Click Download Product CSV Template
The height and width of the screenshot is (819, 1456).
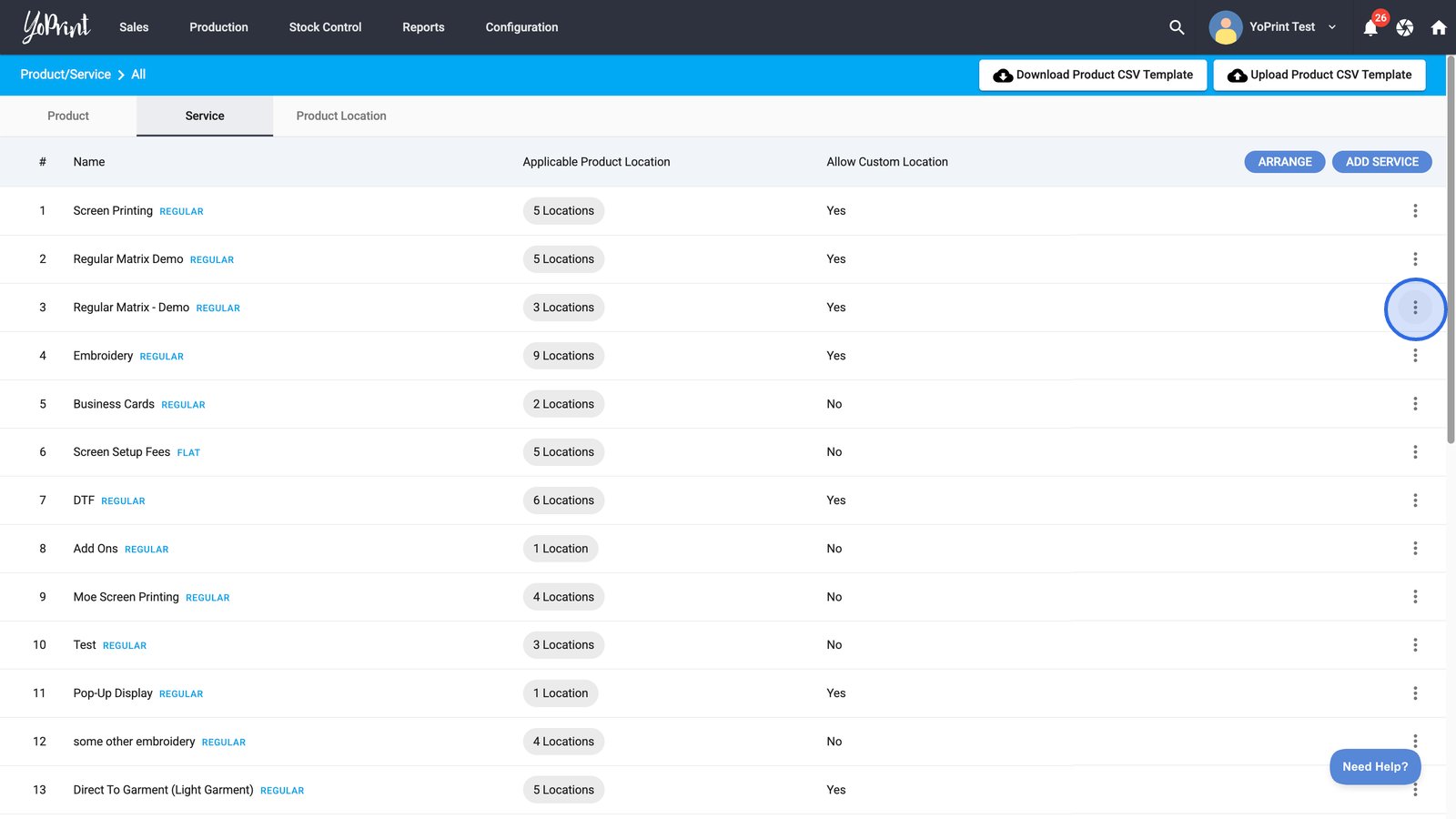click(1093, 75)
